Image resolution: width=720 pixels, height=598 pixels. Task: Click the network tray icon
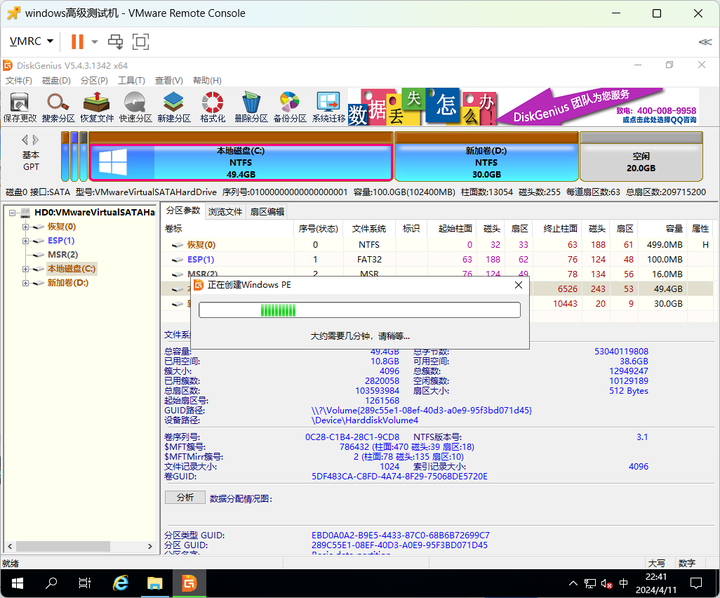click(x=590, y=584)
